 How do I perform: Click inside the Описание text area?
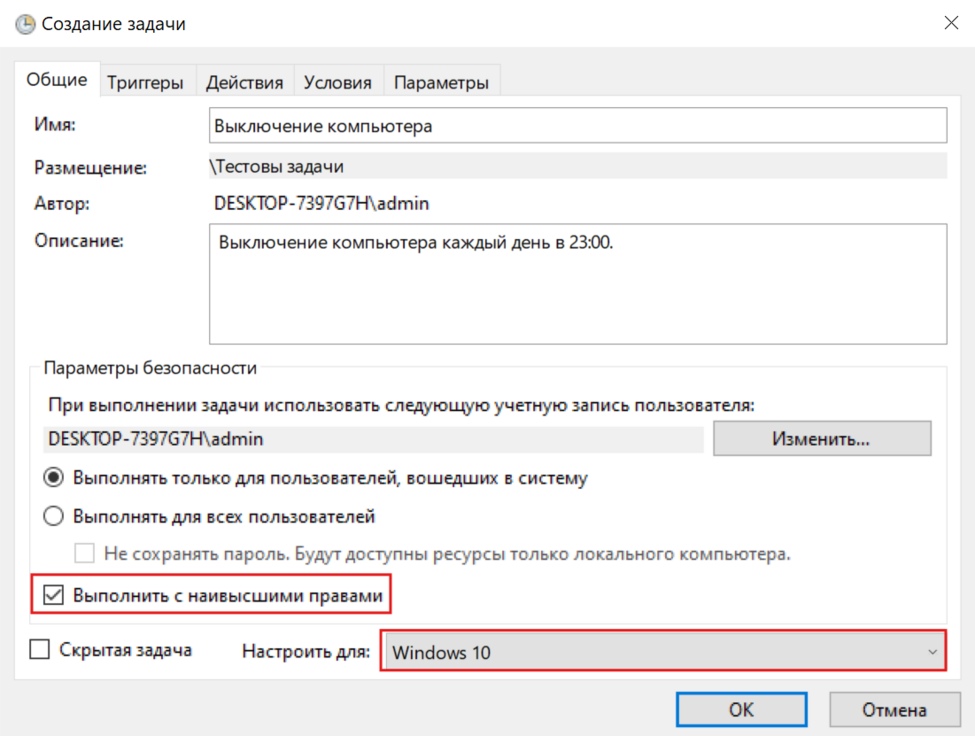(577, 284)
